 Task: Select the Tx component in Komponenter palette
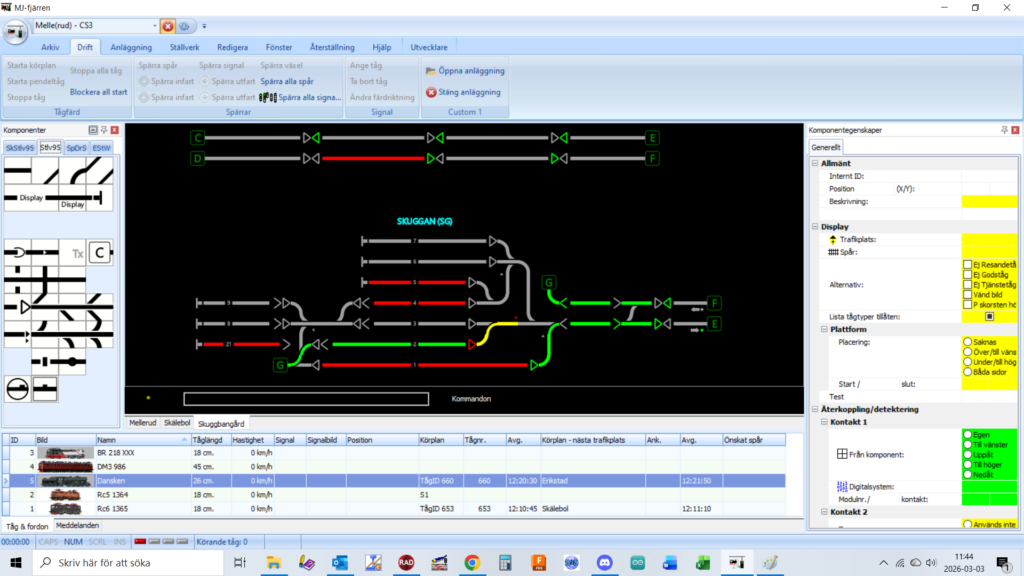pos(77,254)
